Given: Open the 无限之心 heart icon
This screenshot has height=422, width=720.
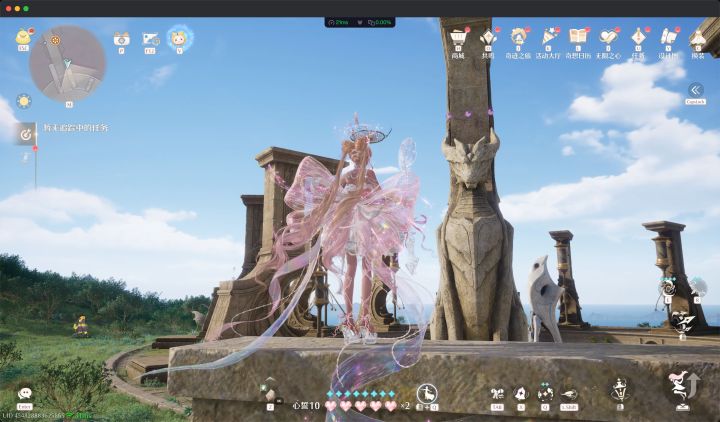Looking at the screenshot, I should click(608, 37).
